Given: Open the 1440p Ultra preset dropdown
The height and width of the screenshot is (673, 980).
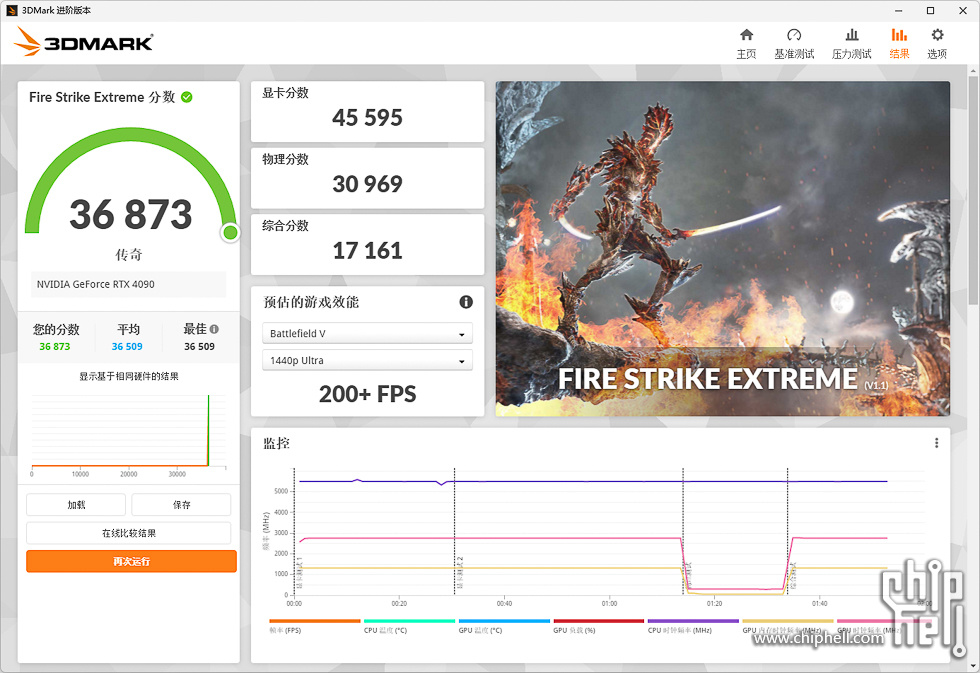Looking at the screenshot, I should 367,361.
